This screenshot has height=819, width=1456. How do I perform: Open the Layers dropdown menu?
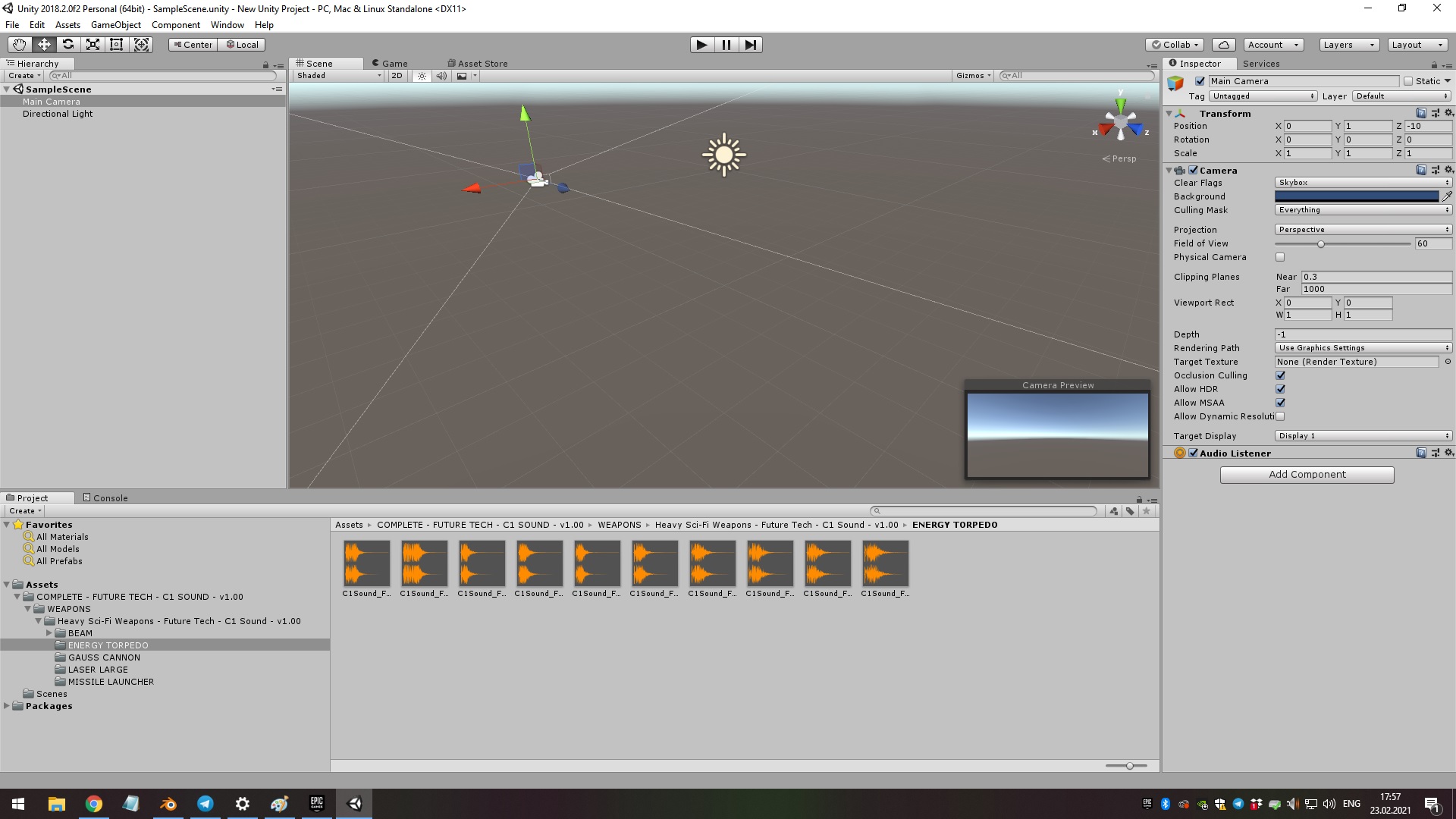[1348, 44]
